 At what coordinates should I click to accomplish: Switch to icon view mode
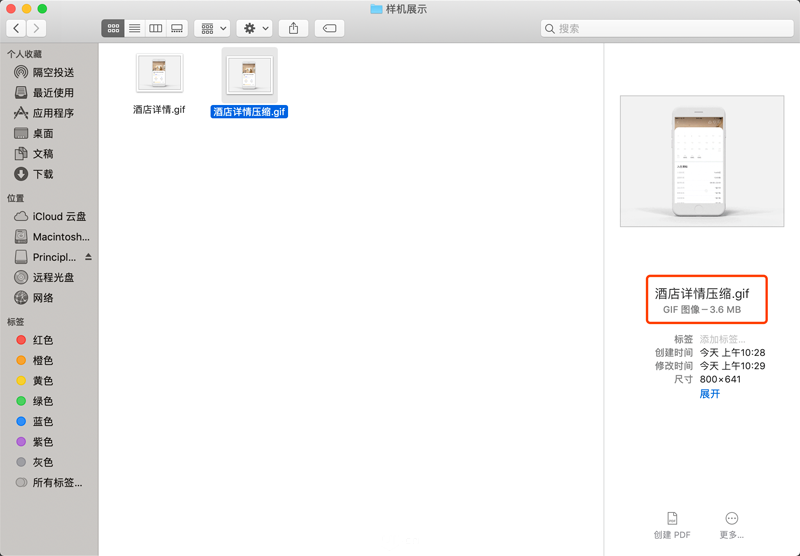(x=113, y=29)
